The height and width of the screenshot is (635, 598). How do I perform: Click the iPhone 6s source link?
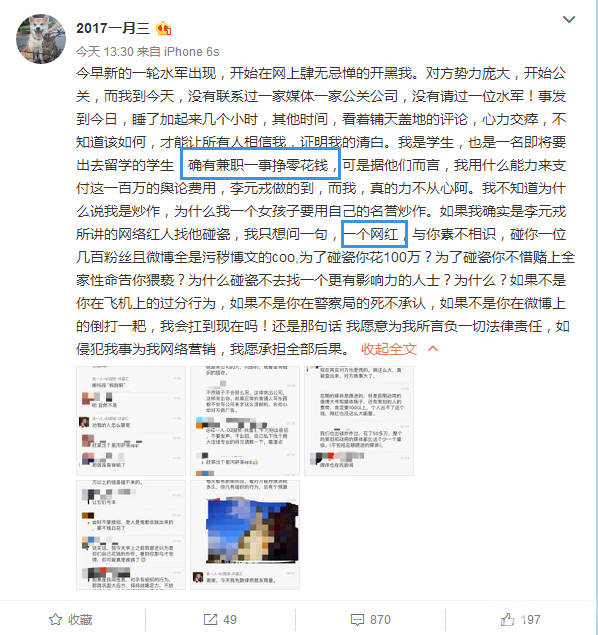click(192, 52)
